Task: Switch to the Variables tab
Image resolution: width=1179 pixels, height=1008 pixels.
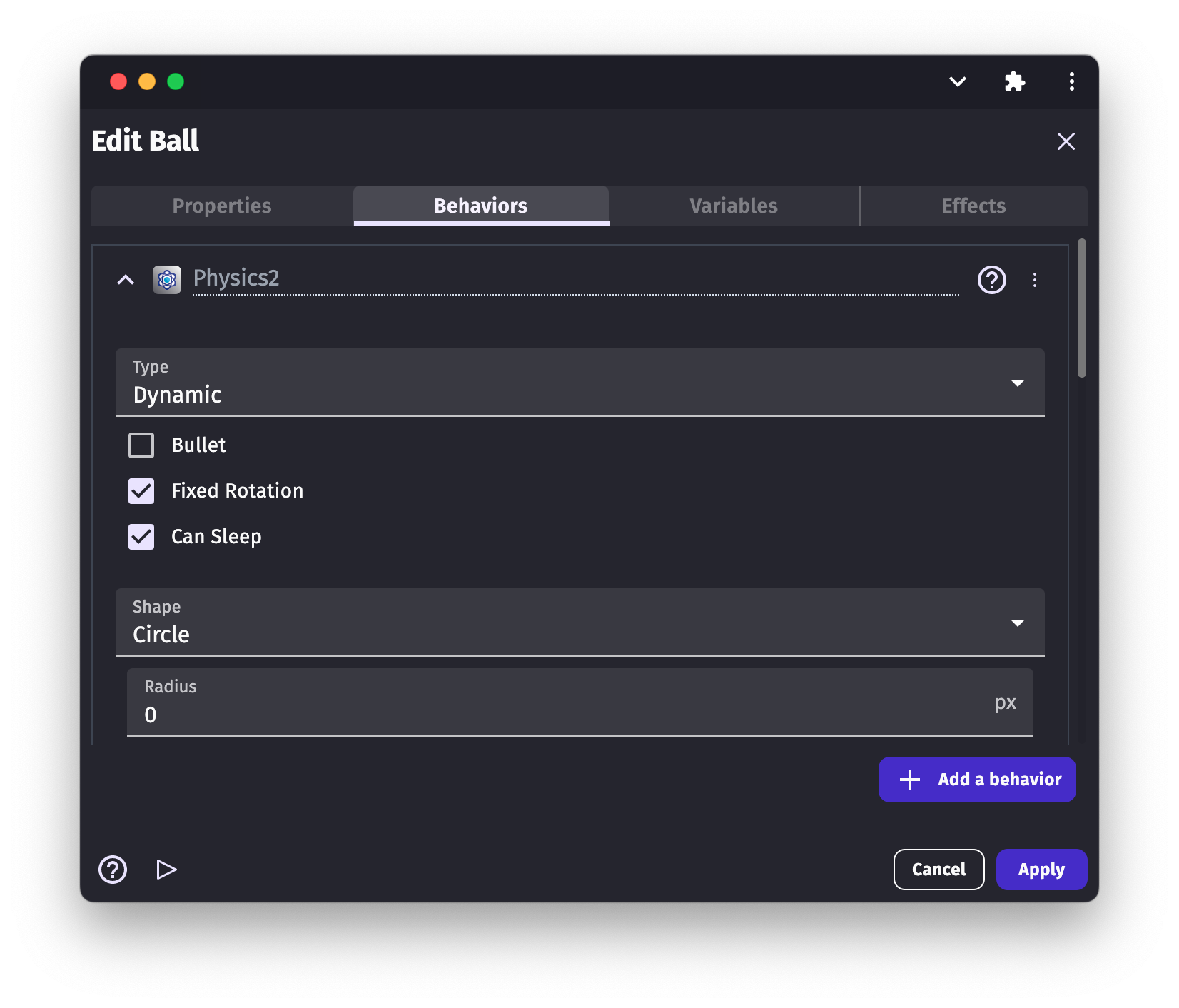Action: (x=734, y=206)
